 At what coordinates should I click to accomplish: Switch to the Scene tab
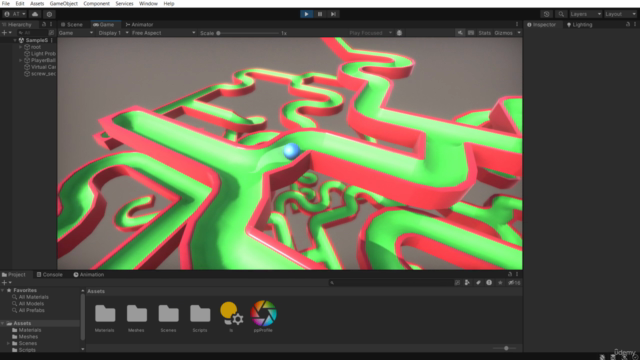72,24
